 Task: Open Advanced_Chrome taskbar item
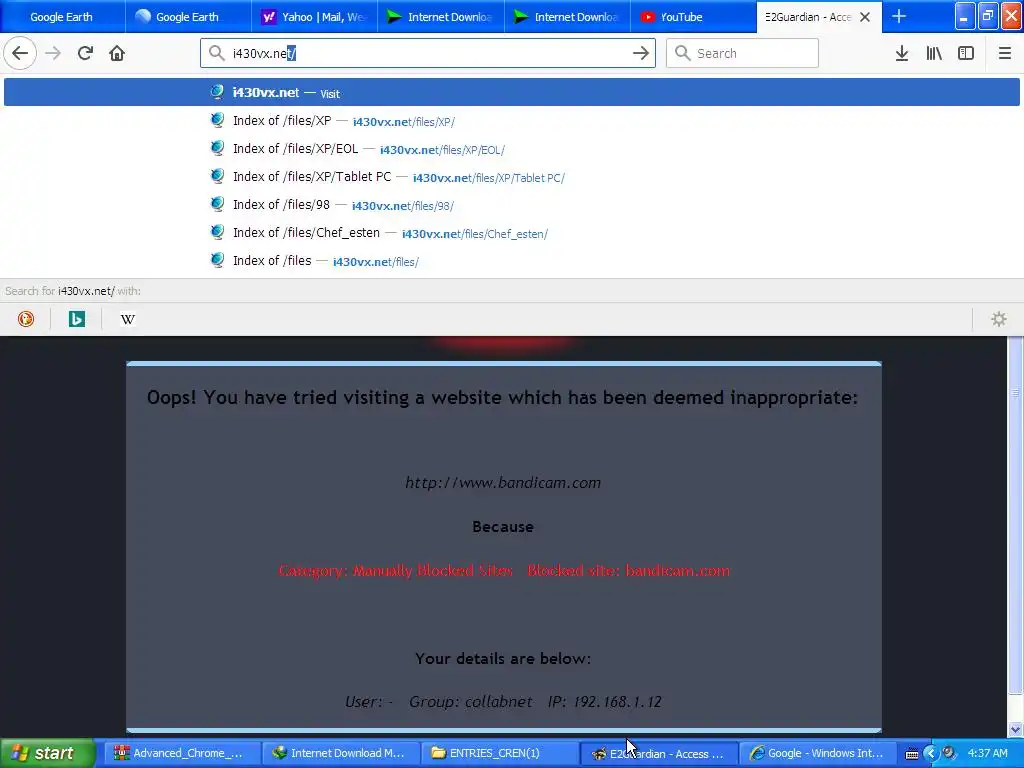(182, 754)
